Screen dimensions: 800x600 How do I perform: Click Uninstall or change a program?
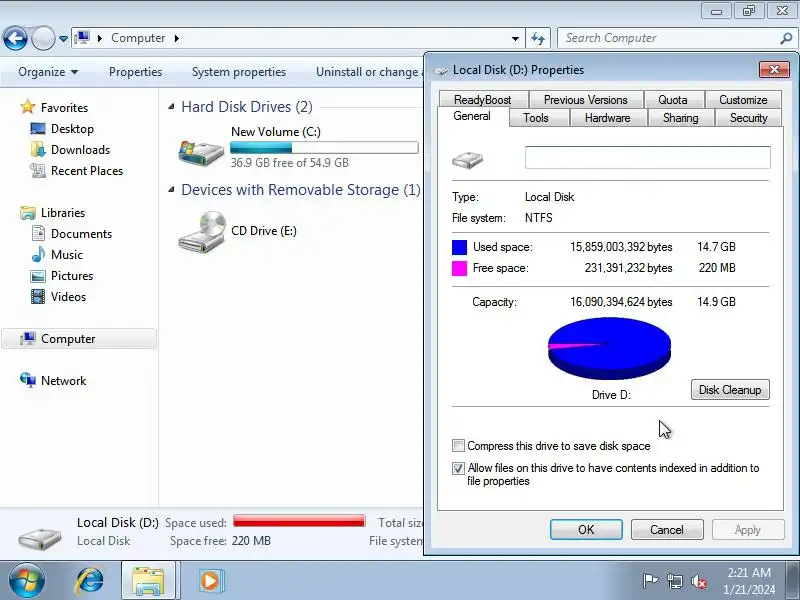369,72
